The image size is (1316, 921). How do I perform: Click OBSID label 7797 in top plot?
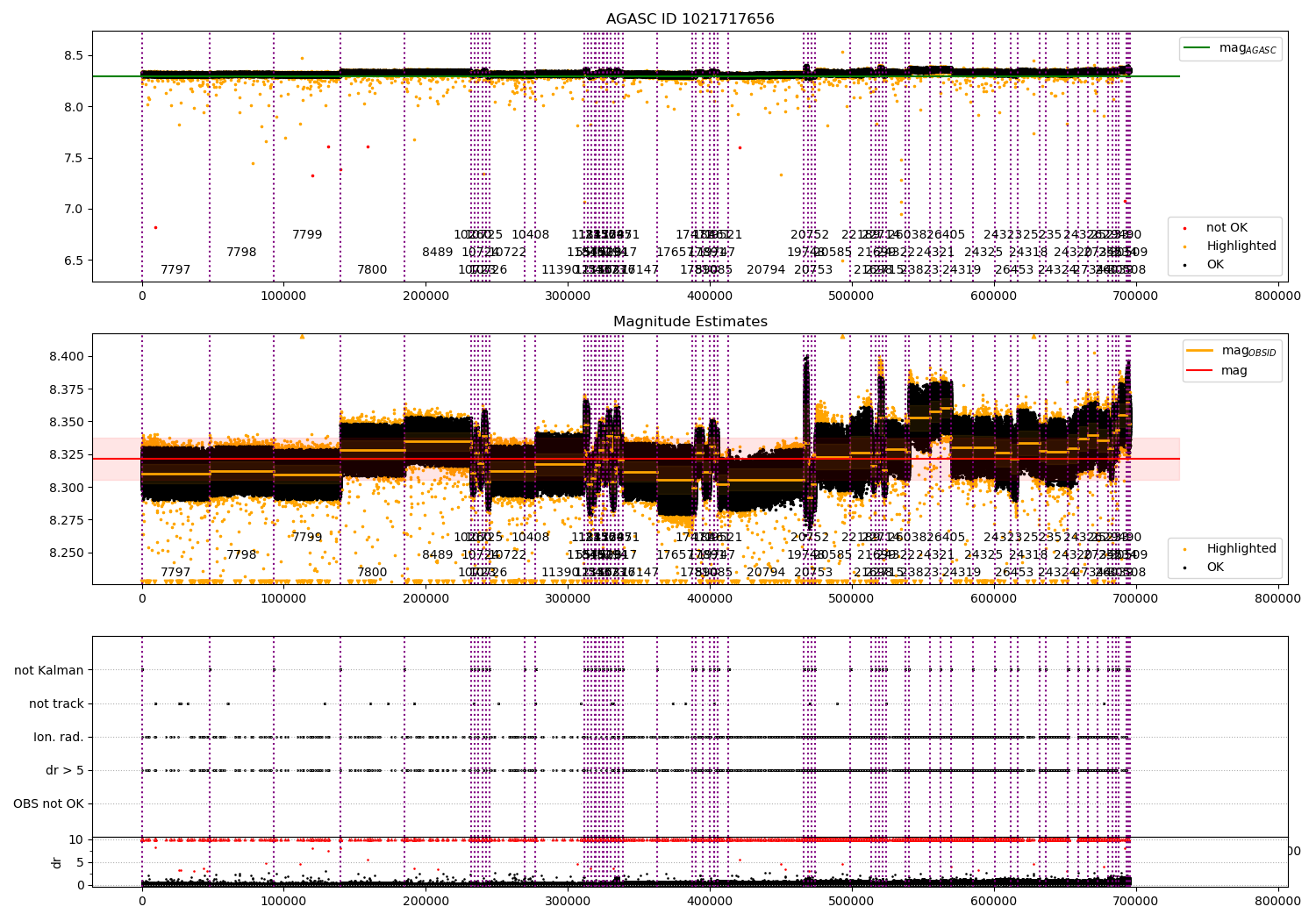click(x=175, y=270)
